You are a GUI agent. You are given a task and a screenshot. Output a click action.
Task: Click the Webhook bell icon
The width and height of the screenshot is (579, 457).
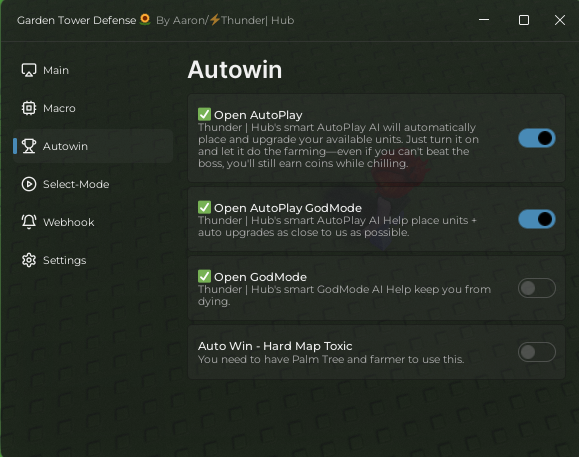click(29, 222)
